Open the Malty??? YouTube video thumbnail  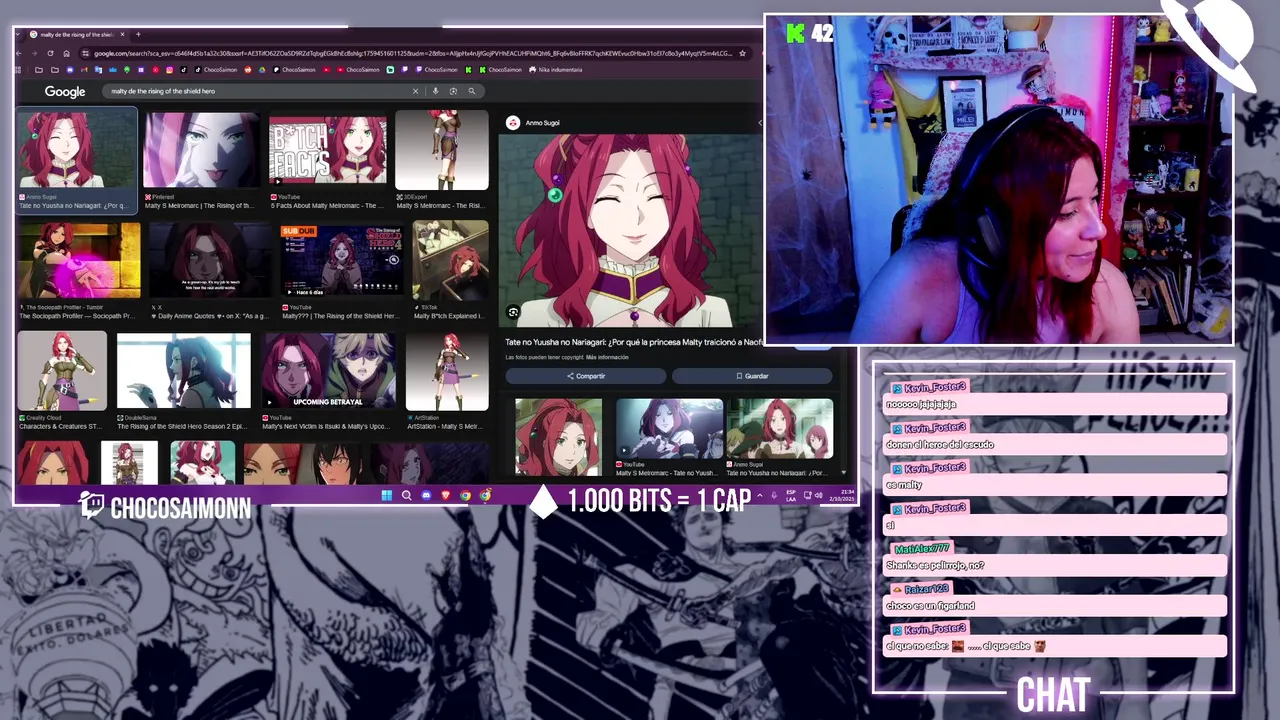click(x=341, y=260)
